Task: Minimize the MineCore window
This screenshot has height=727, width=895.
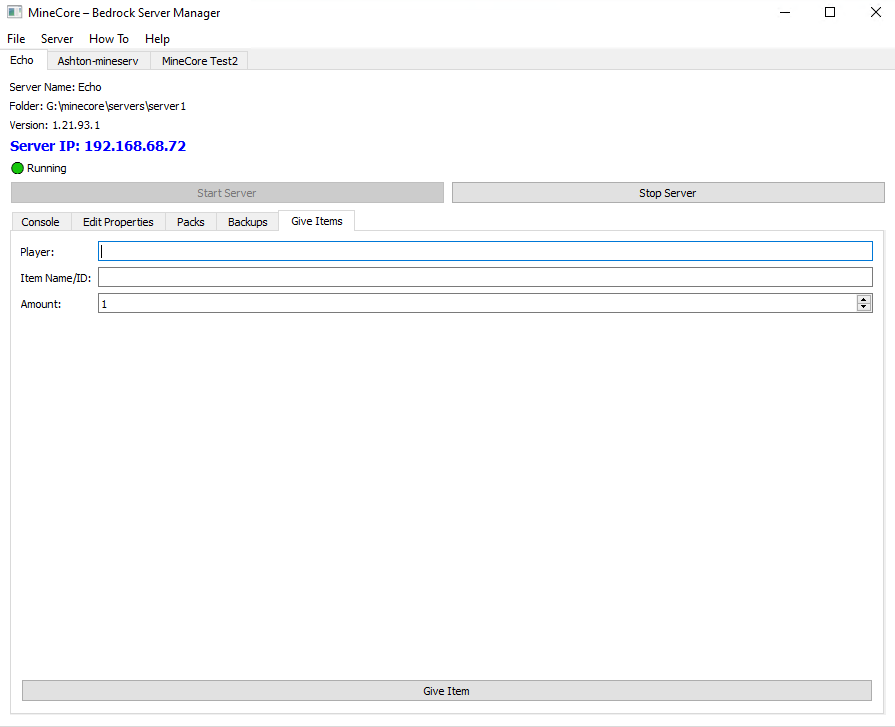Action: (x=785, y=12)
